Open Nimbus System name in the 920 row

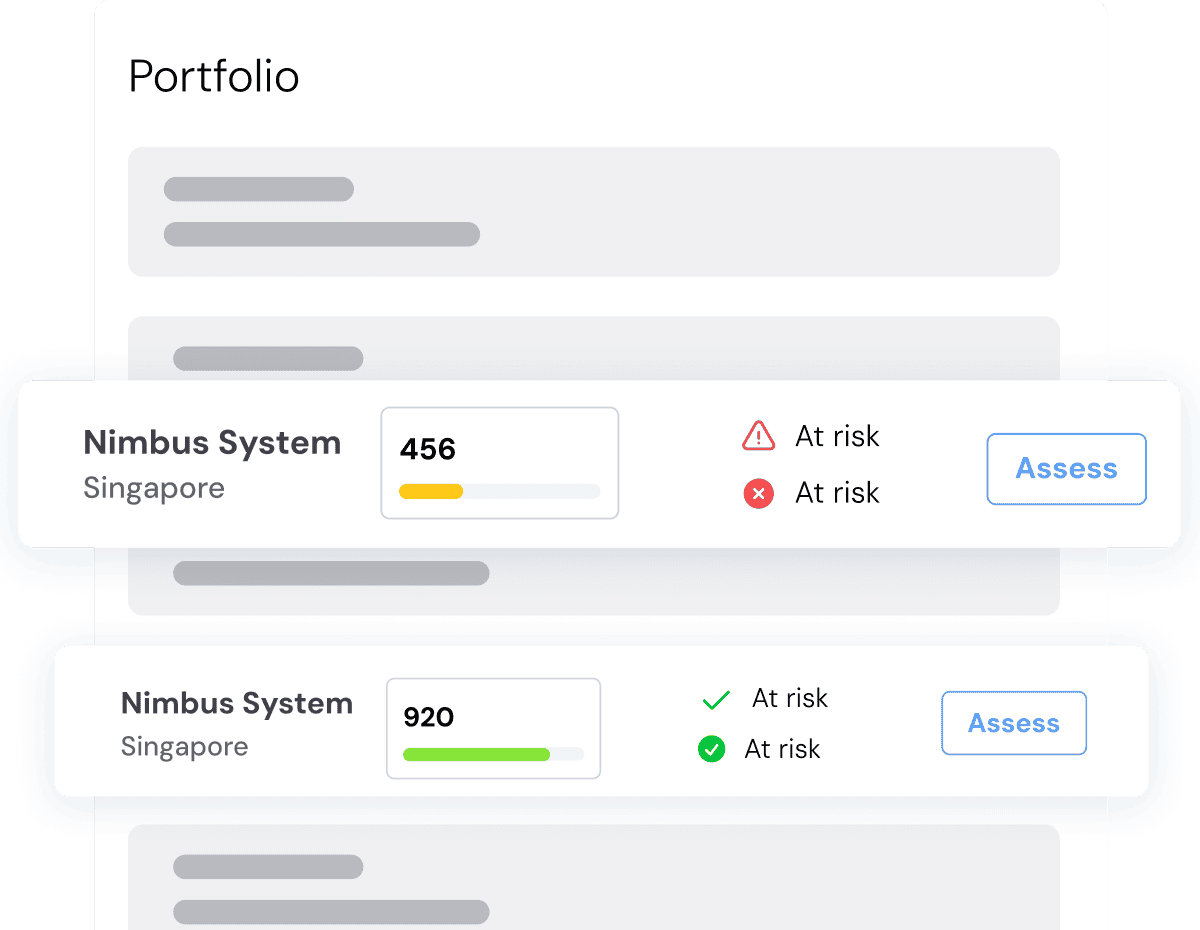pyautogui.click(x=237, y=703)
